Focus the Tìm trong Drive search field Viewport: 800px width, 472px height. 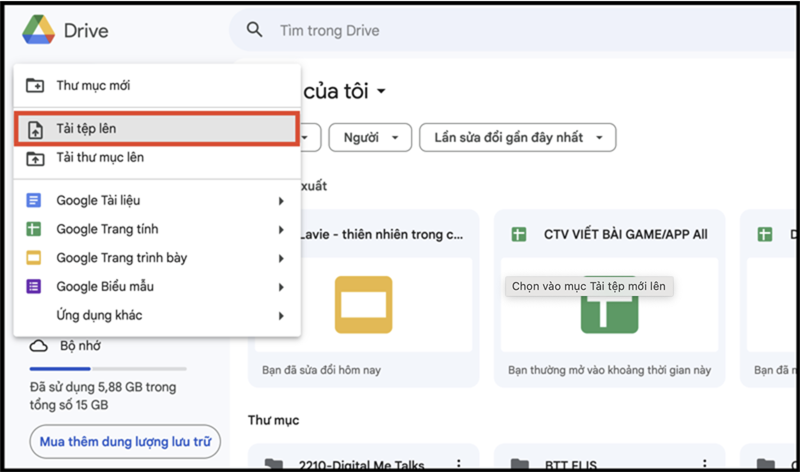pyautogui.click(x=500, y=31)
